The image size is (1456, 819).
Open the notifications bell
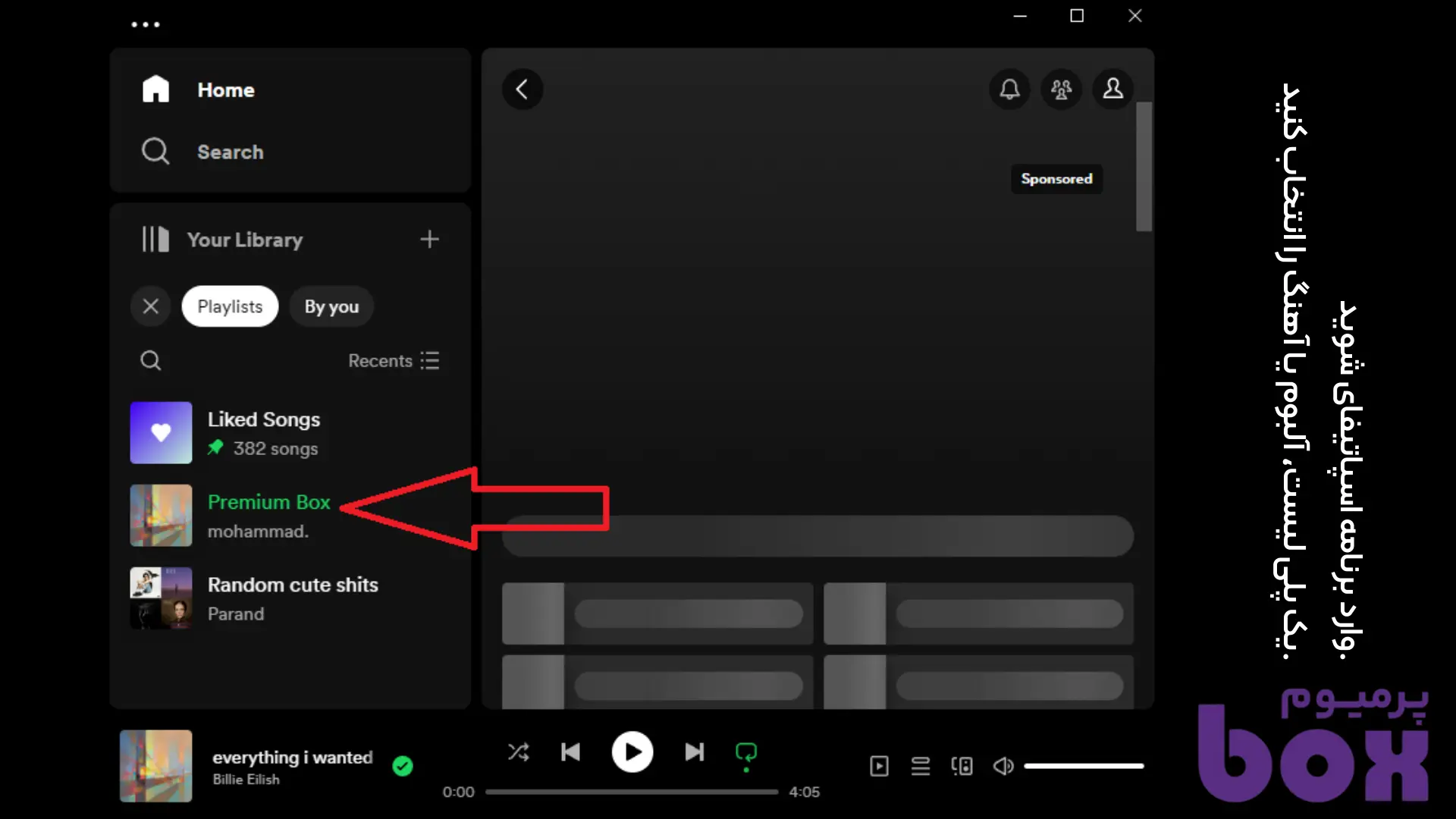pyautogui.click(x=1009, y=89)
